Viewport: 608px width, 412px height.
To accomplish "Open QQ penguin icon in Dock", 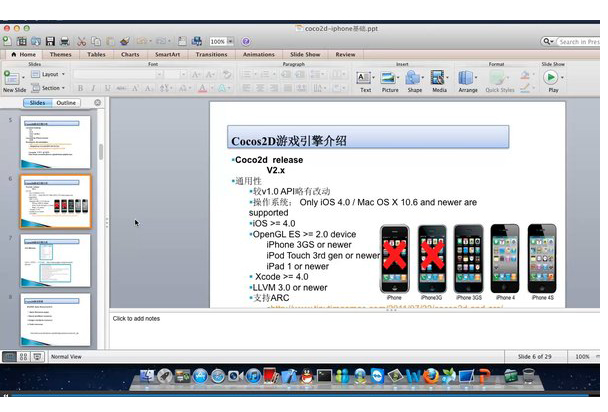I will pos(307,376).
